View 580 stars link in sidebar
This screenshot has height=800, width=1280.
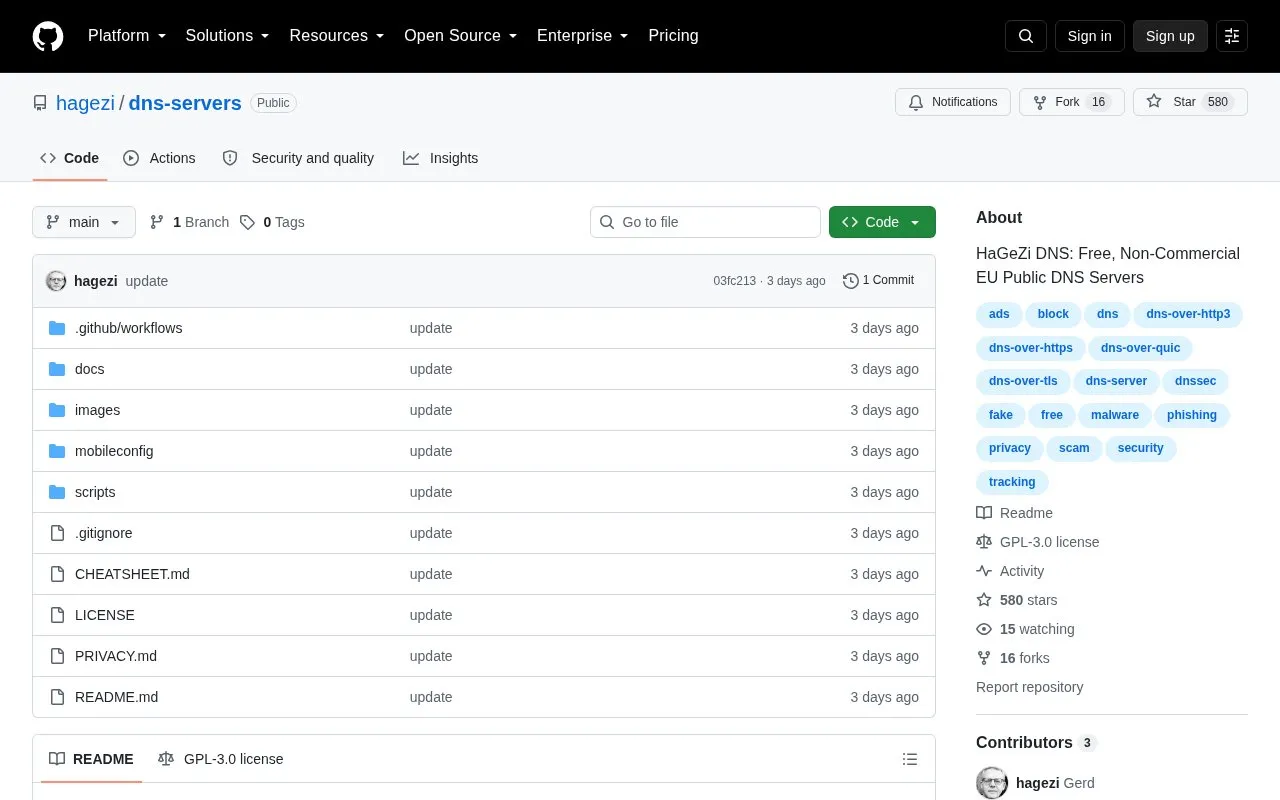(1017, 600)
